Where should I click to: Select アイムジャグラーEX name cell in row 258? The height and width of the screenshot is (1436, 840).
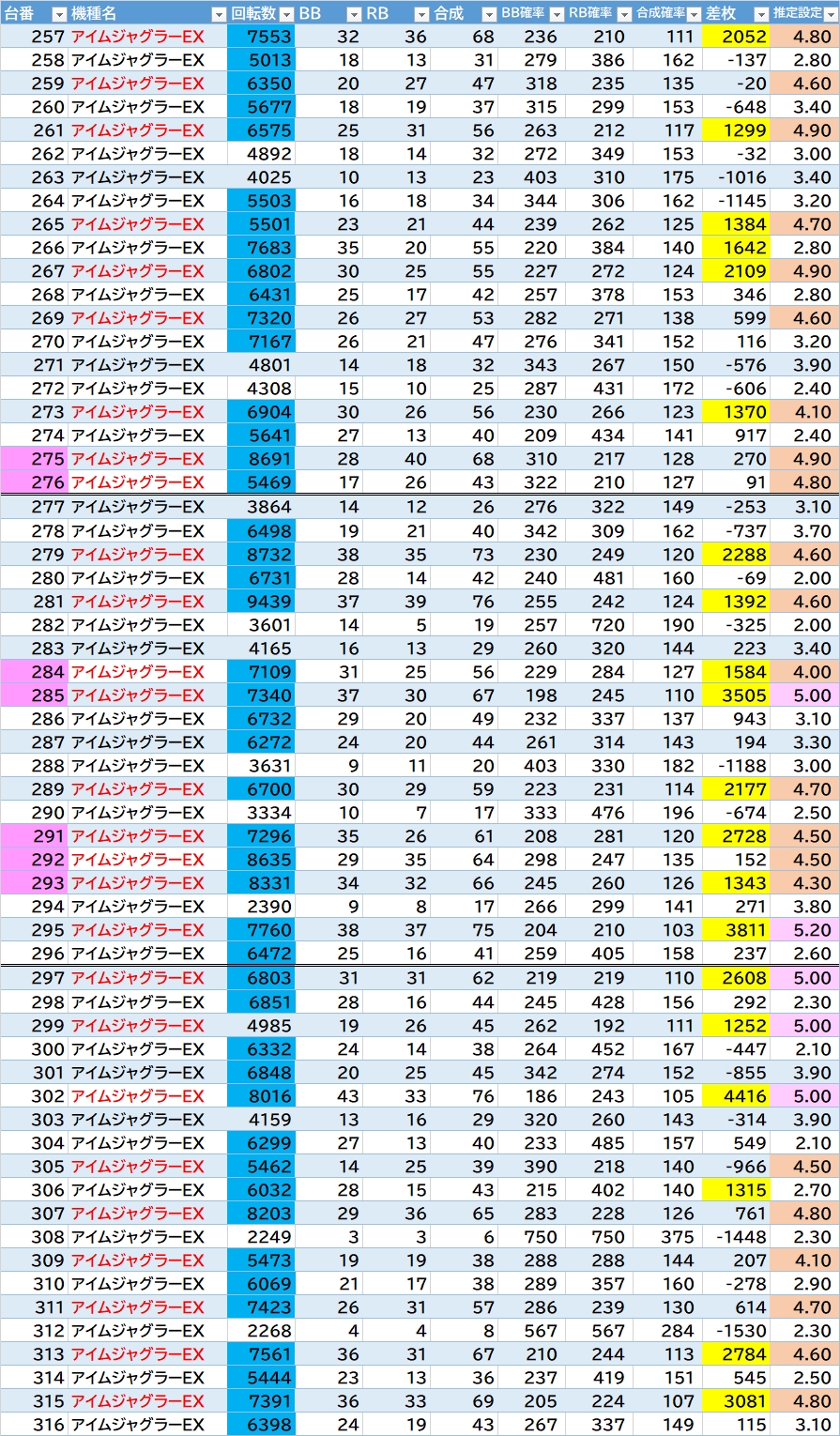148,60
